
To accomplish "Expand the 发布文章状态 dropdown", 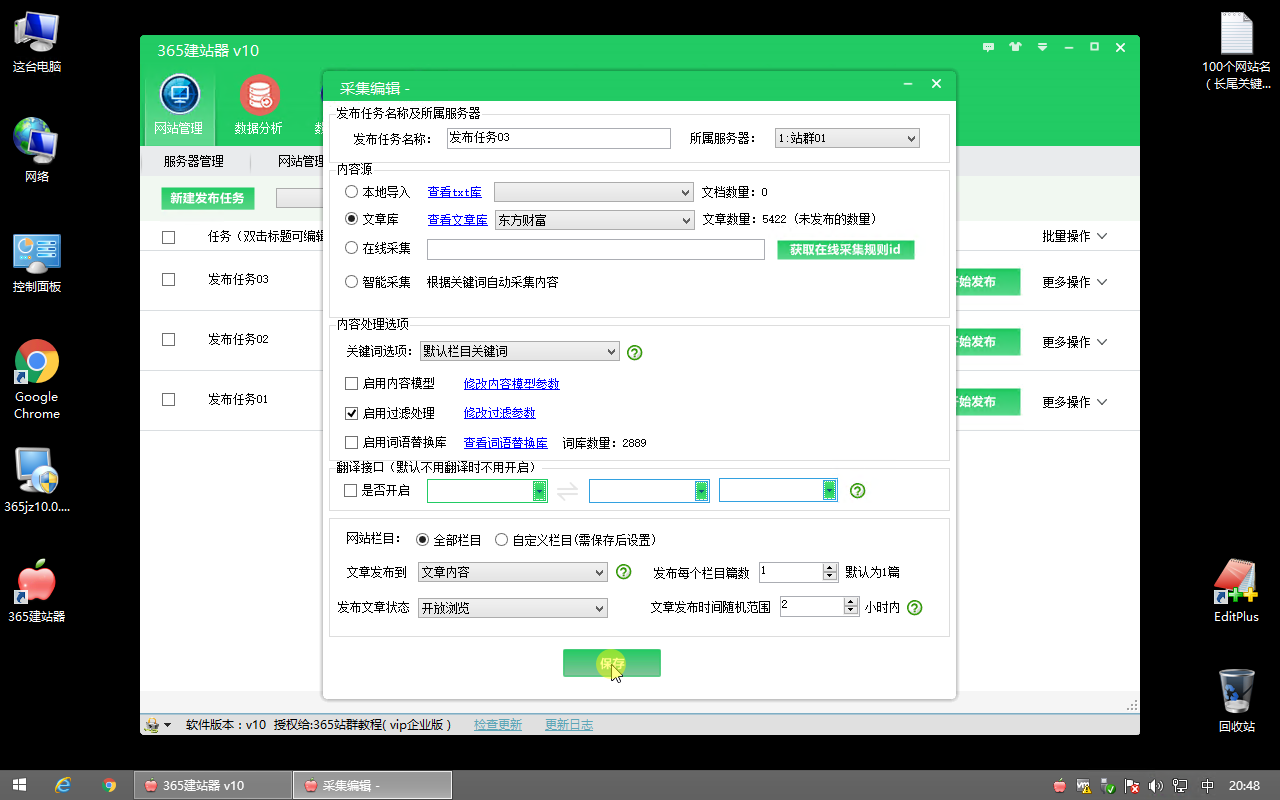I will [512, 608].
